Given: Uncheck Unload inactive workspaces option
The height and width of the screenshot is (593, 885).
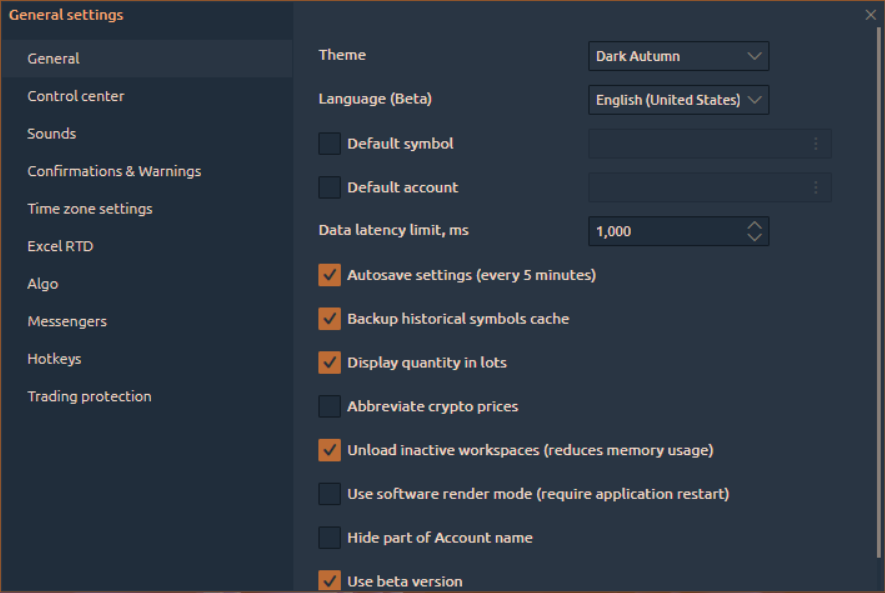Looking at the screenshot, I should (x=329, y=450).
